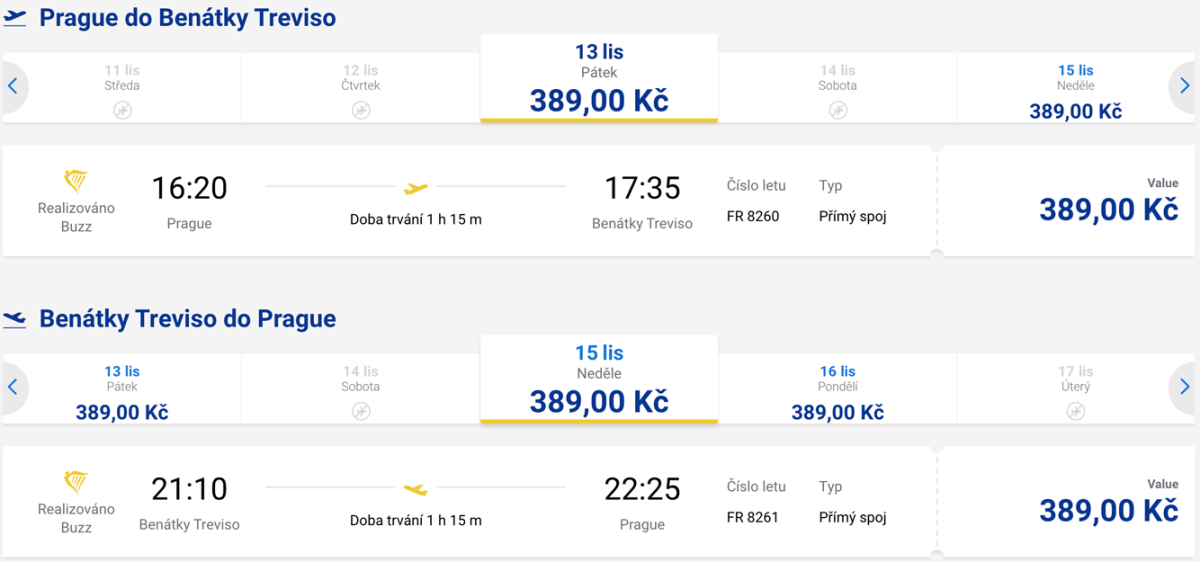Screen dimensions: 1200x562
Task: Click no-flight icon under 11 lis Středa
Action: (x=122, y=110)
